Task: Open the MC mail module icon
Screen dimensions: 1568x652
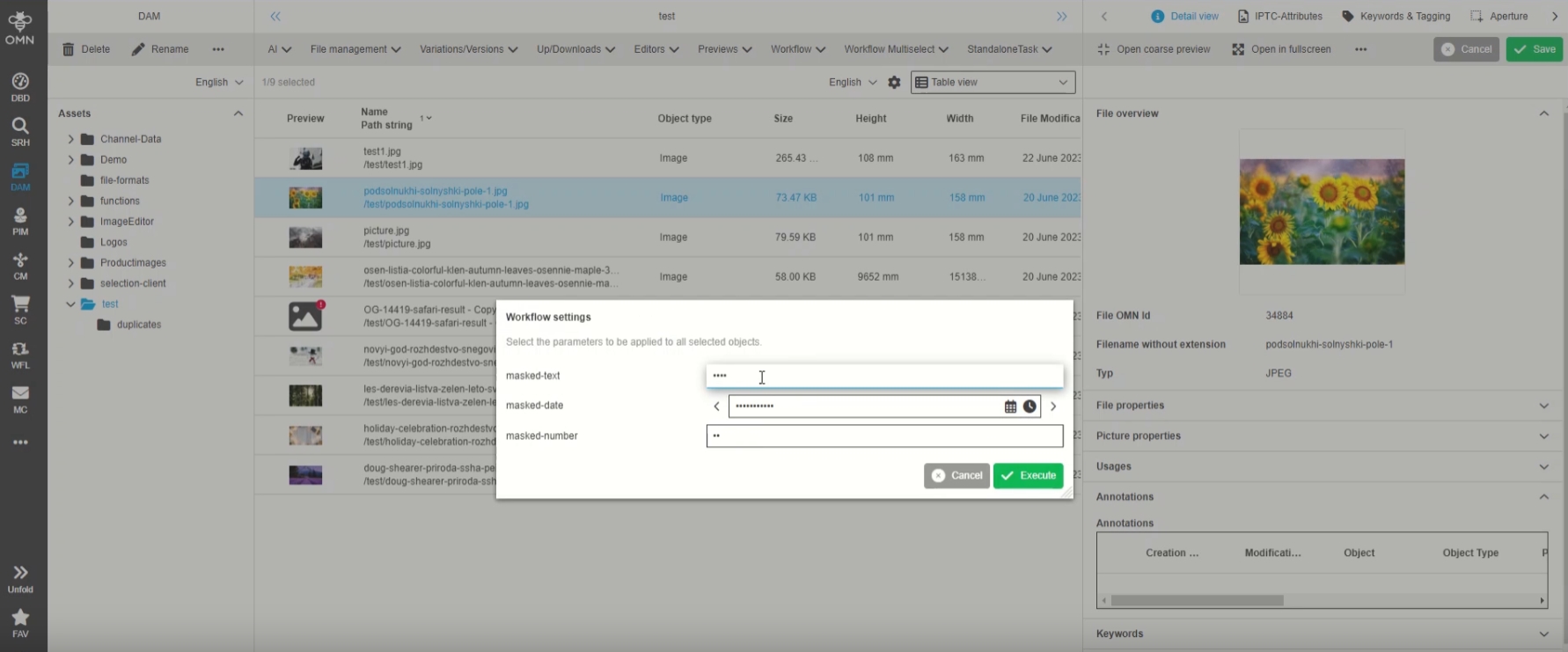Action: coord(20,399)
